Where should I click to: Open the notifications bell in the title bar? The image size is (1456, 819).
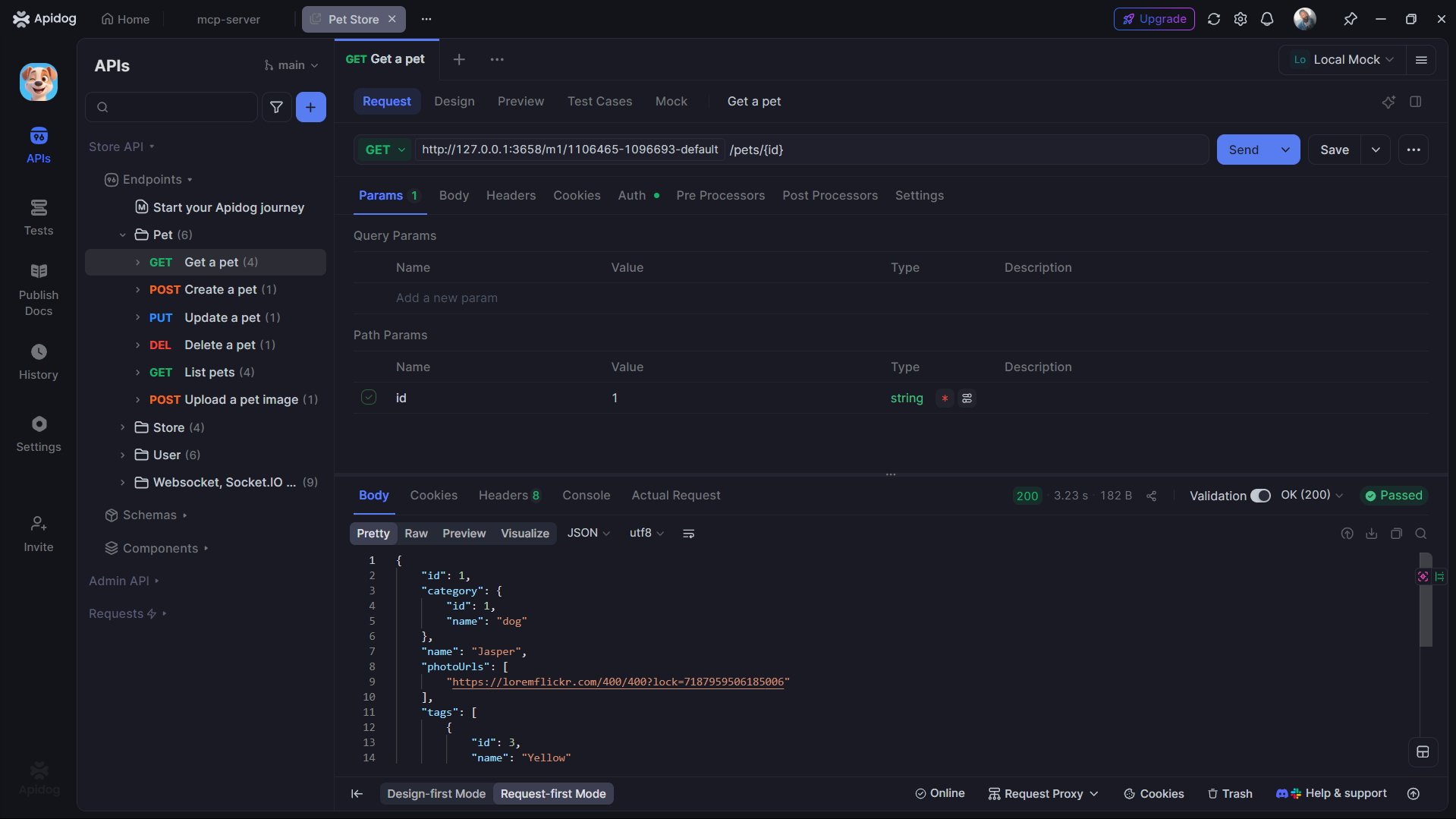click(x=1267, y=19)
